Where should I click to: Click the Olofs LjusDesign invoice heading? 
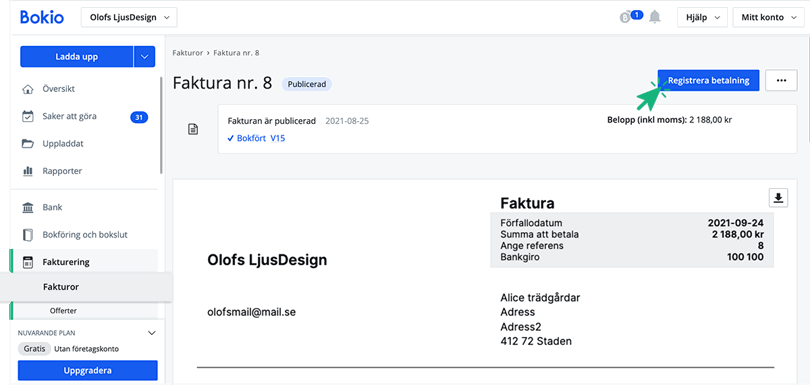(x=267, y=260)
